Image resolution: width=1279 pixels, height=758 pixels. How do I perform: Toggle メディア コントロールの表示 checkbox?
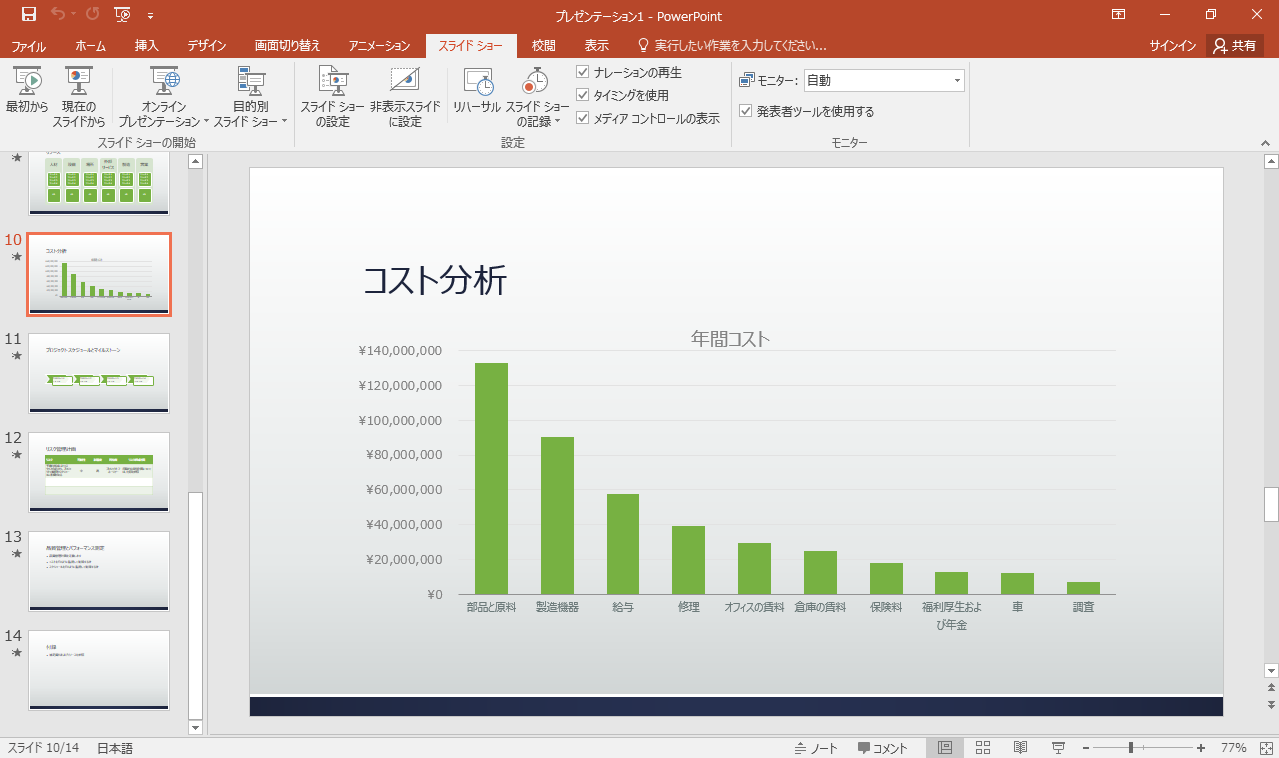tap(583, 118)
